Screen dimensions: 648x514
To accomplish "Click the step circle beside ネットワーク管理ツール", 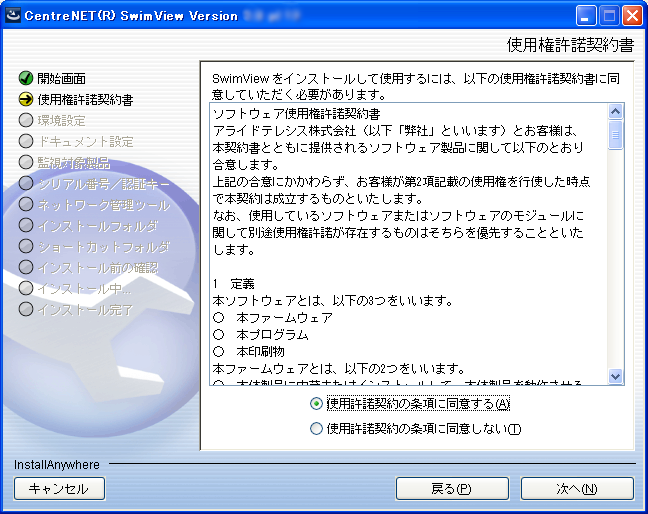I will 26,204.
